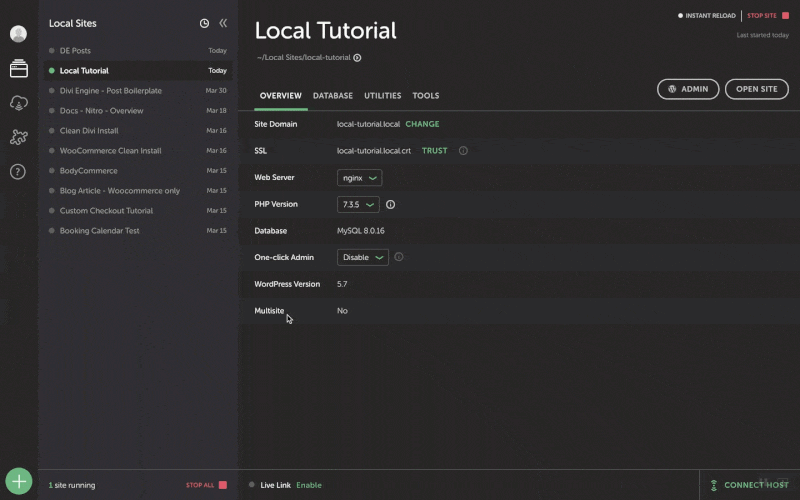
Task: Switch to the Tools tab
Action: (x=426, y=95)
